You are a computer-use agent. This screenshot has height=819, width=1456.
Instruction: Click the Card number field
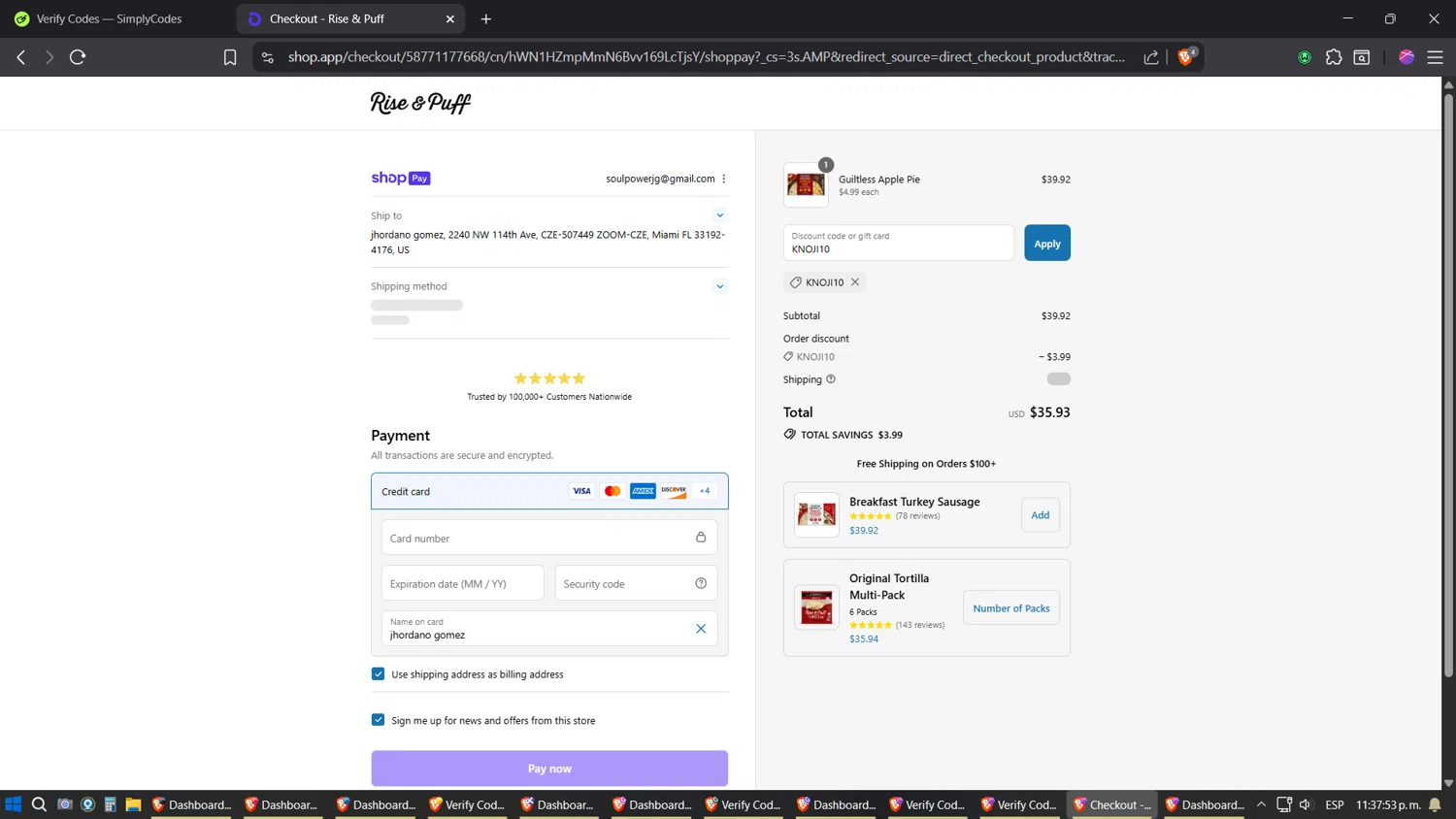click(x=549, y=538)
